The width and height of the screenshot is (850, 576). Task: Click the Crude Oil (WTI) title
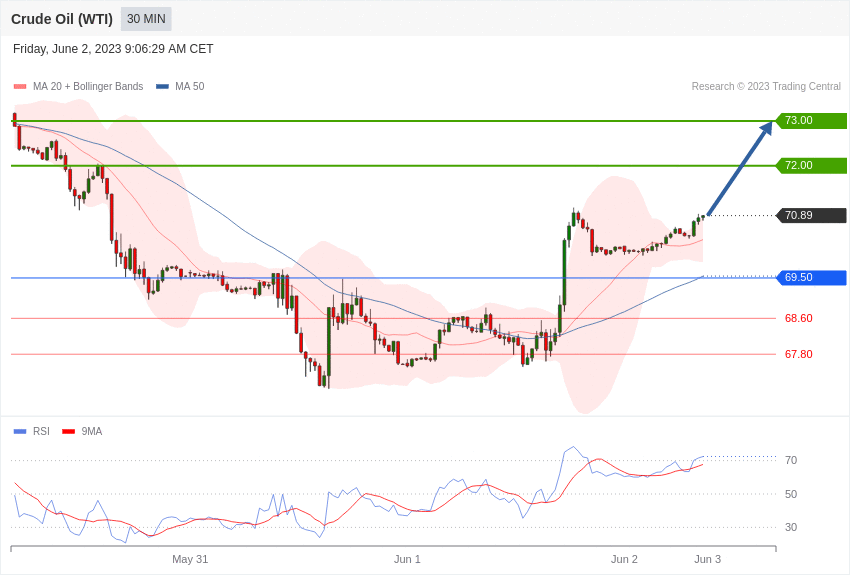[62, 19]
